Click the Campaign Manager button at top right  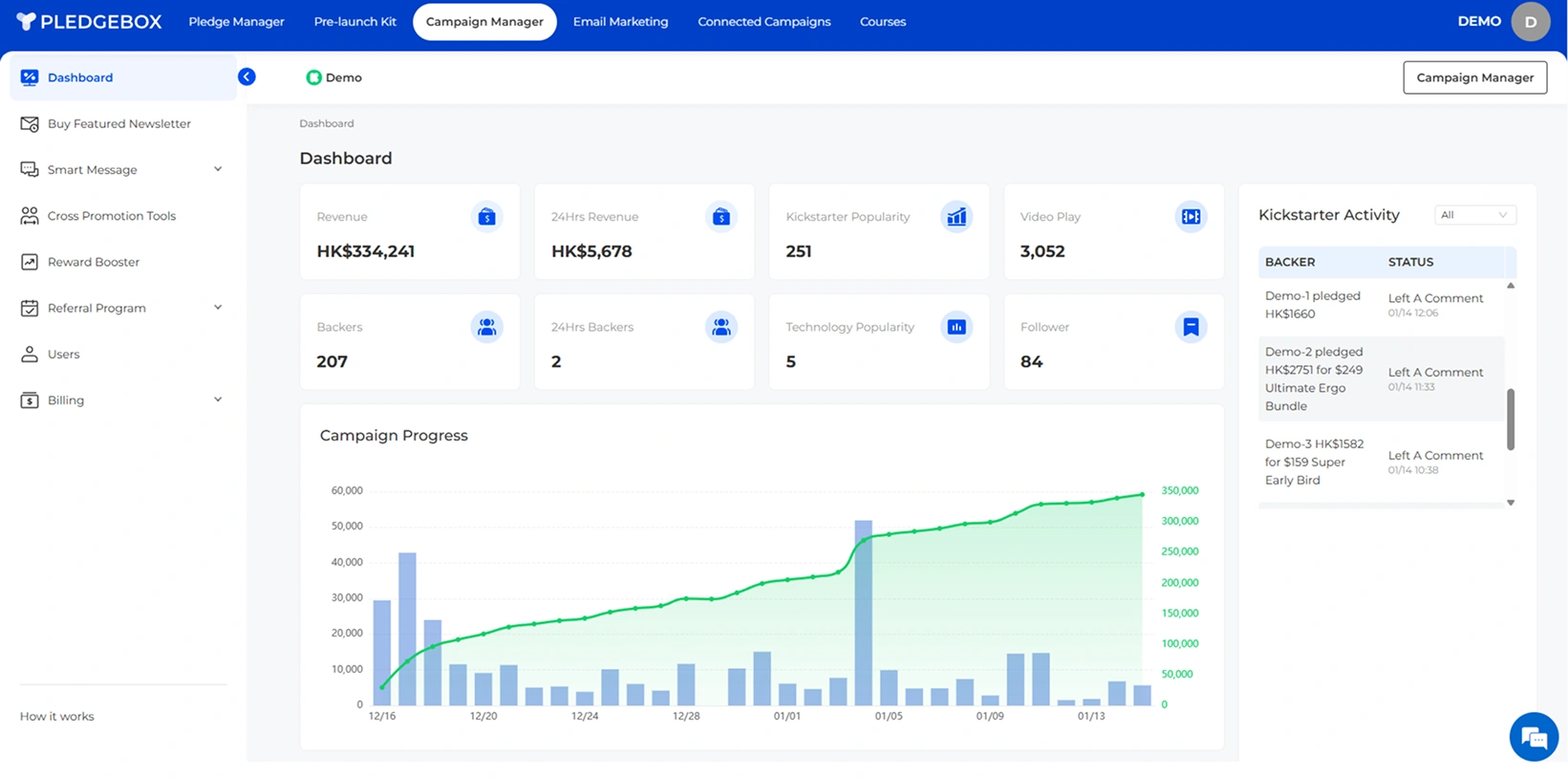(1474, 77)
